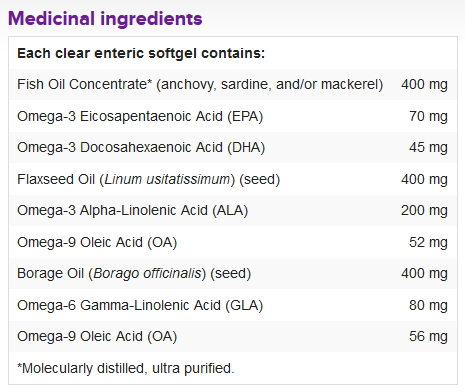This screenshot has height=392, width=465.
Task: Click the 70 mg EPA amount
Action: tap(428, 116)
